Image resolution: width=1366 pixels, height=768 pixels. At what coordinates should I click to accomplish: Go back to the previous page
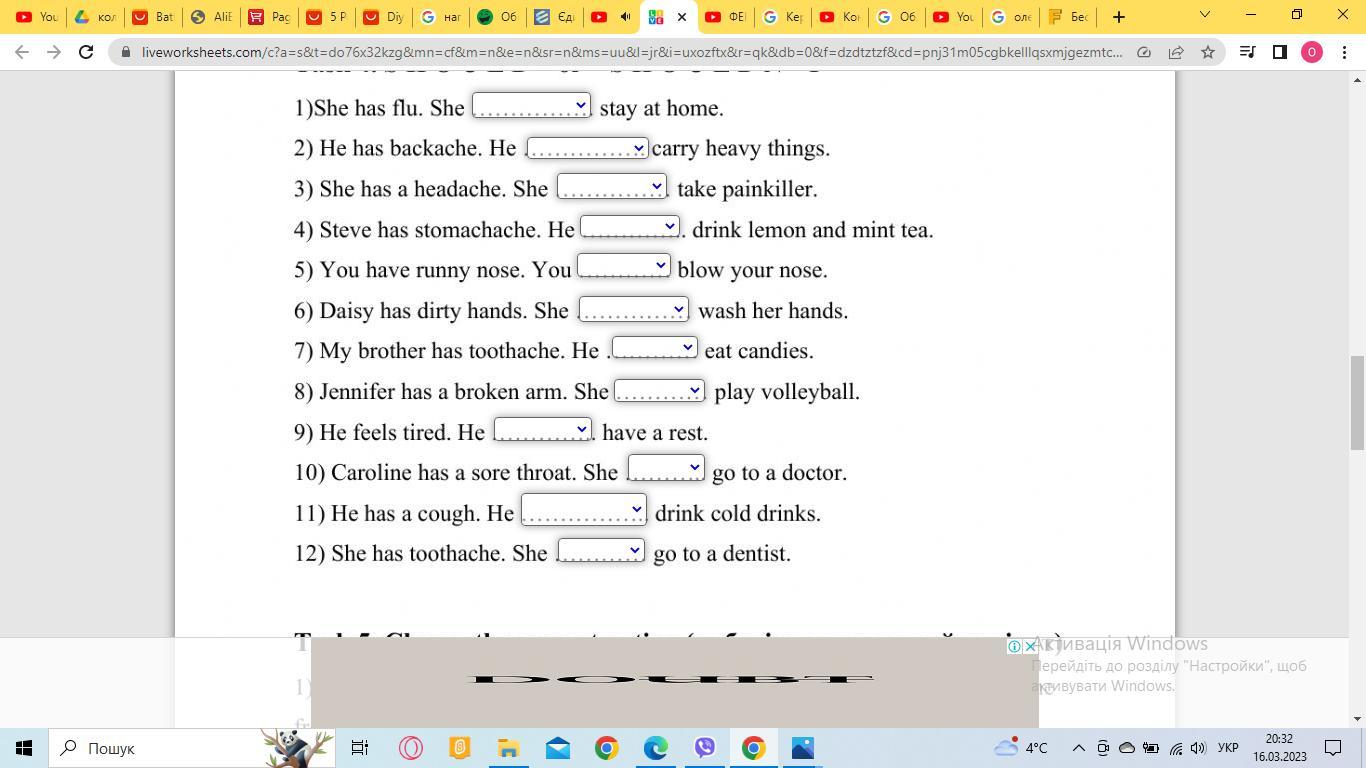click(x=22, y=52)
